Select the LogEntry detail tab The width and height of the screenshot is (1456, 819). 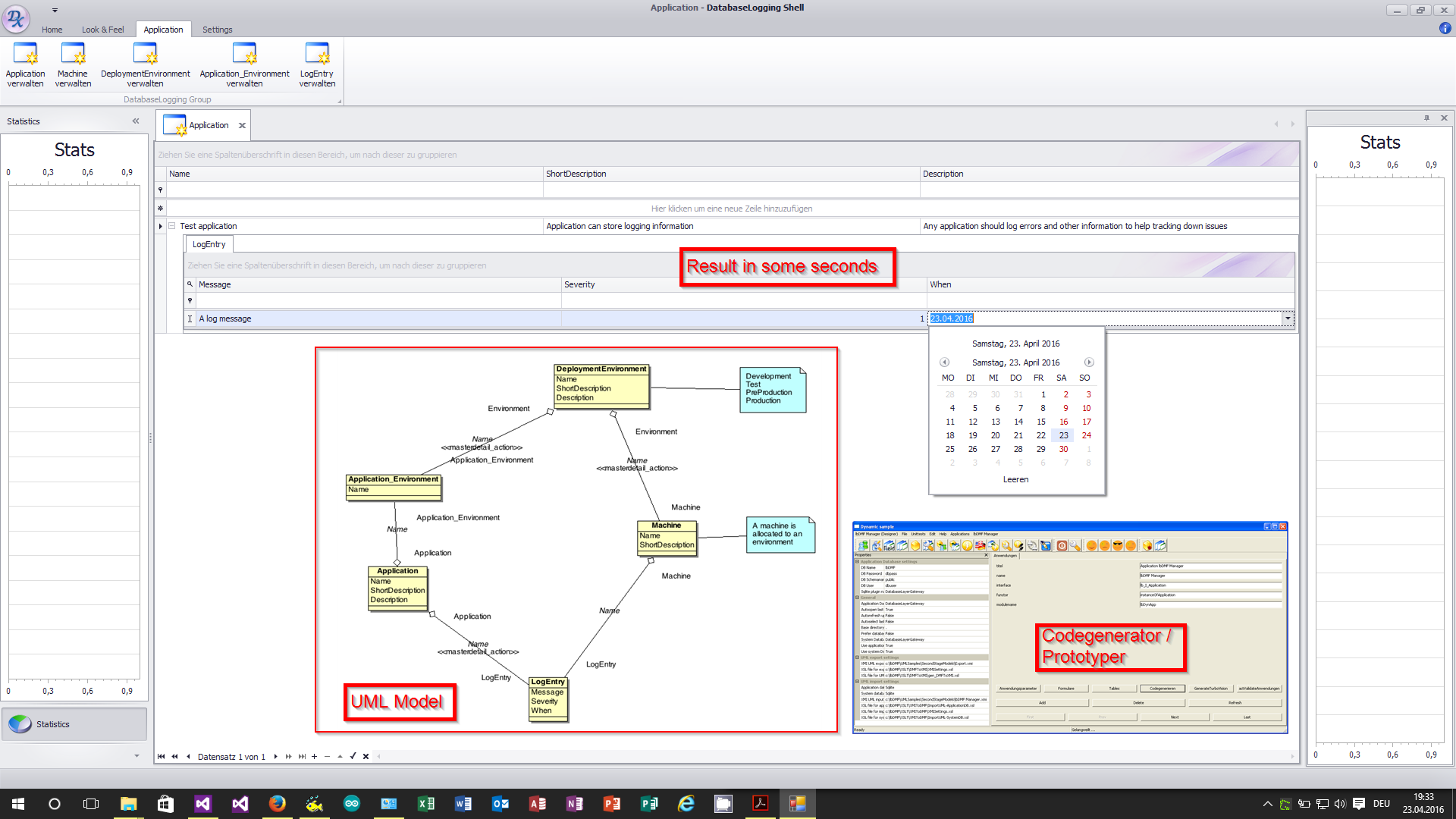click(x=208, y=244)
